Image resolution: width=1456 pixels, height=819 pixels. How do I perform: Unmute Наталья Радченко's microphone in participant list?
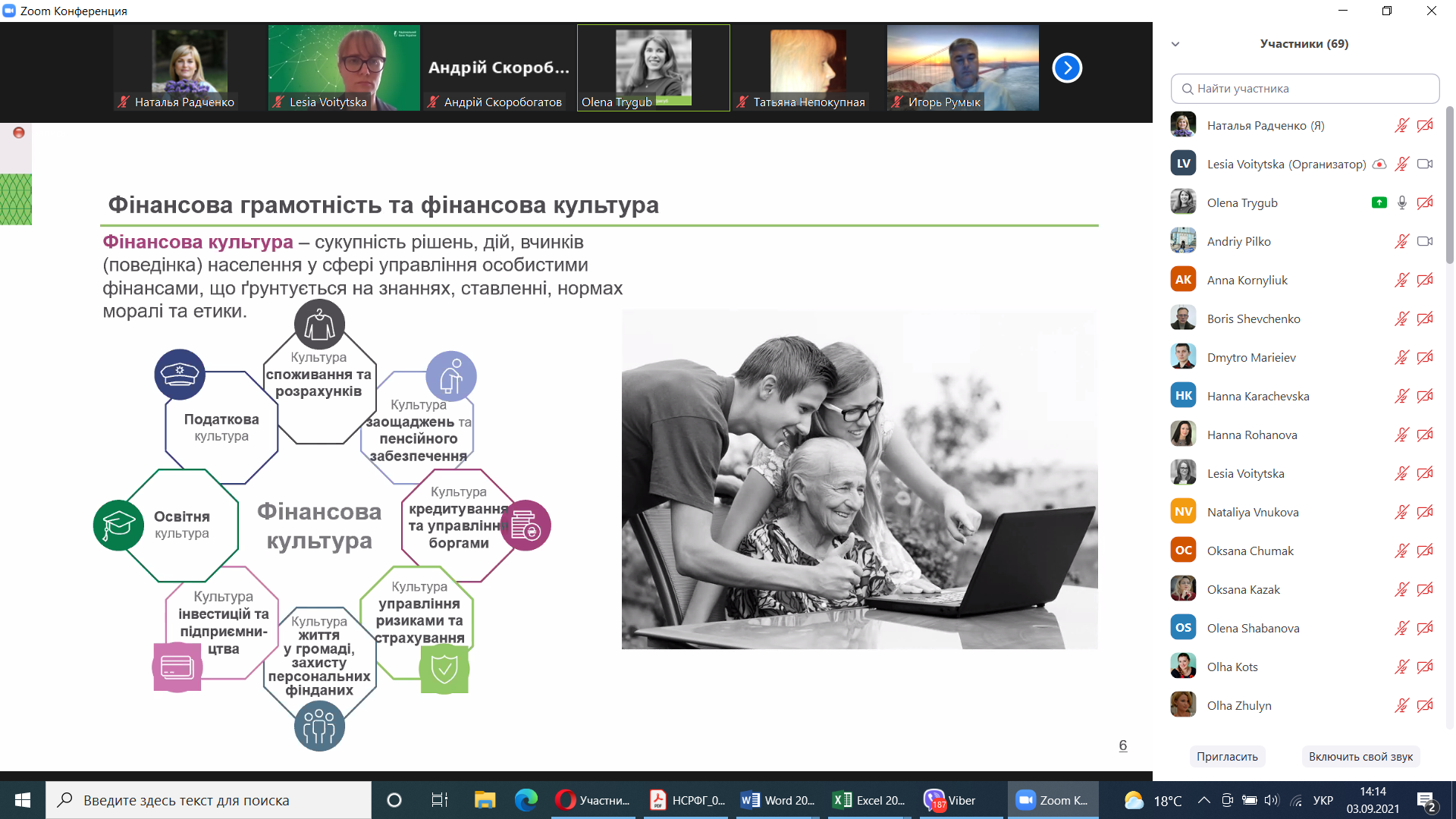[1401, 125]
